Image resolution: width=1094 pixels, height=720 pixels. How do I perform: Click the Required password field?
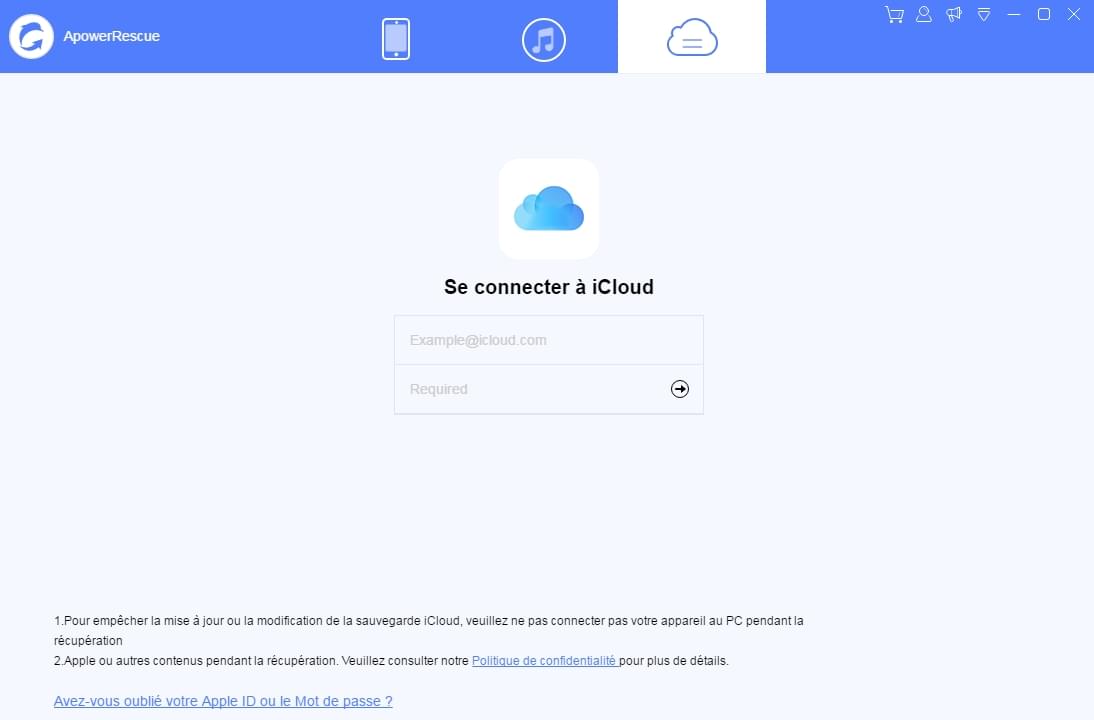point(520,389)
